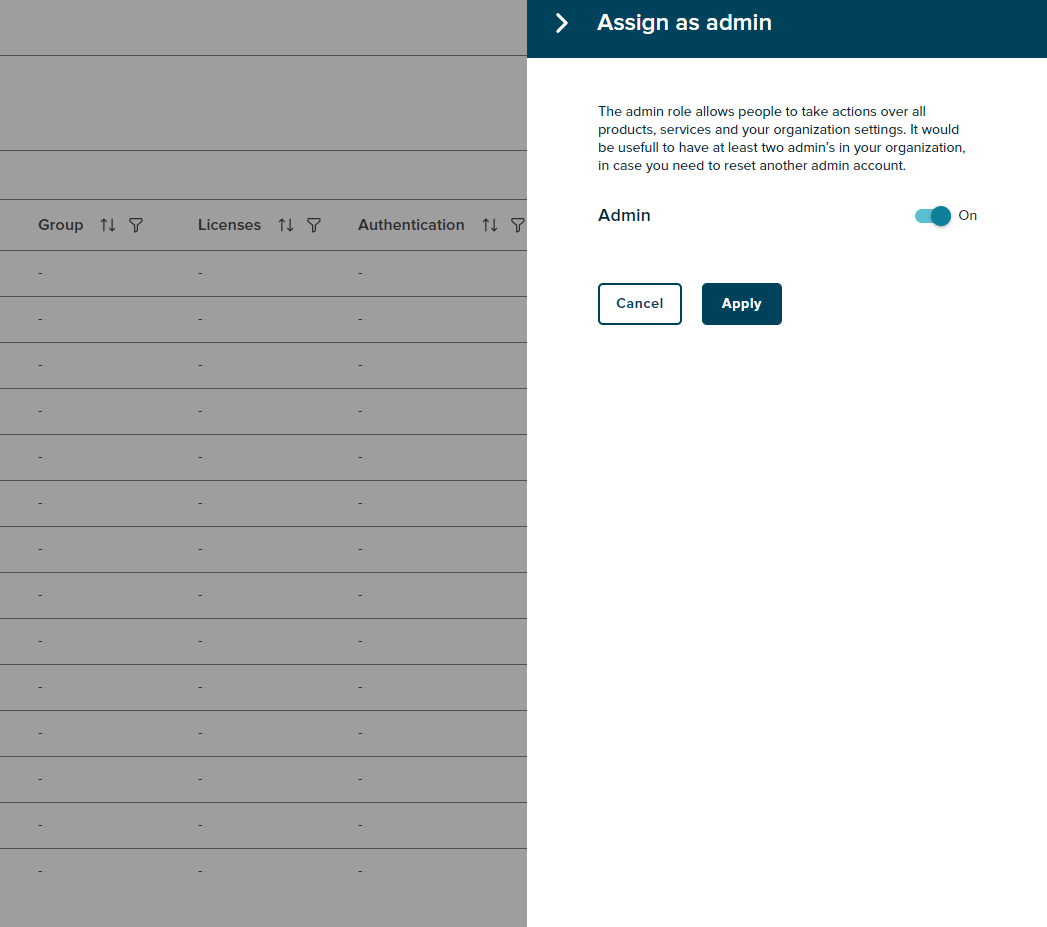Select the Licenses column header text

pyautogui.click(x=229, y=225)
